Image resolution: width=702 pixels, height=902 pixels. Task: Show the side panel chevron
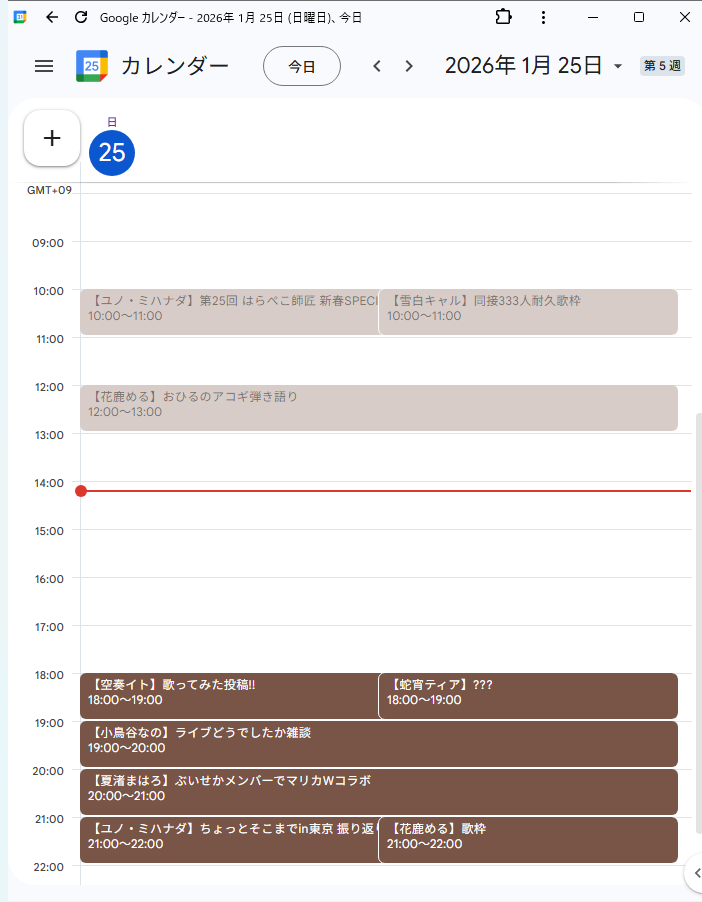(x=694, y=873)
